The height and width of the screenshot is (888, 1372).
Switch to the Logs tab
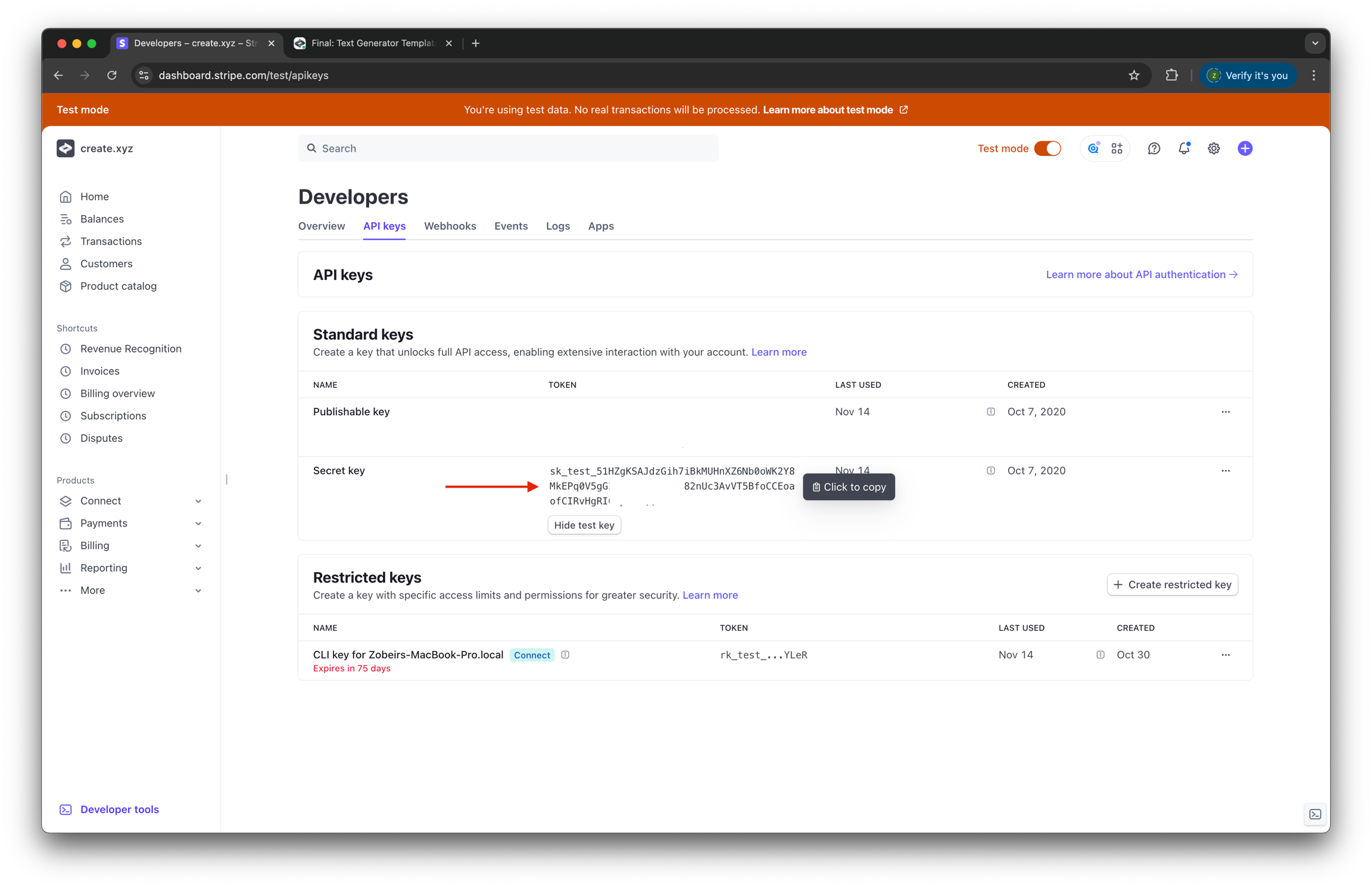pyautogui.click(x=557, y=226)
